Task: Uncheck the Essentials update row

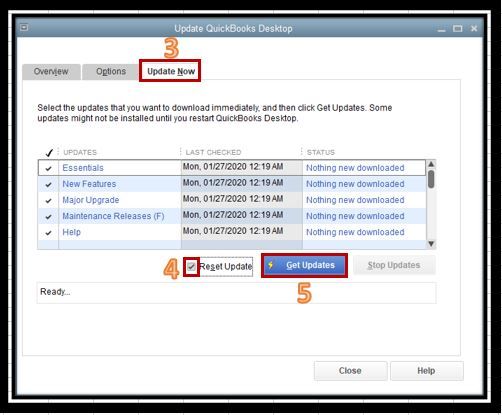Action: point(49,168)
